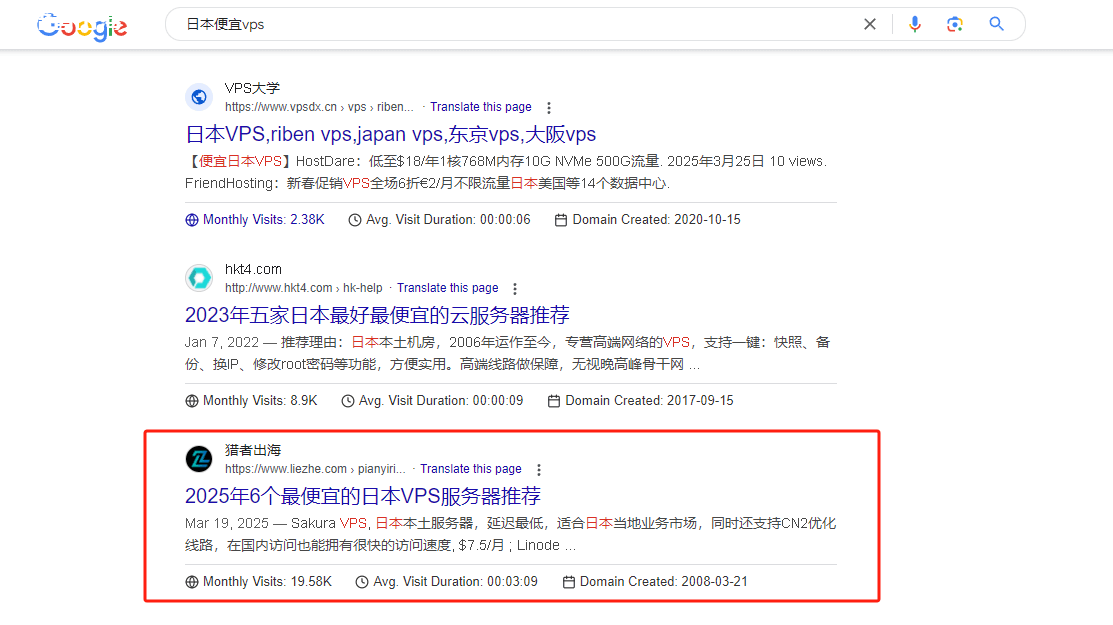The image size is (1113, 625).
Task: Click the hkt4.com favicon
Action: 199,278
